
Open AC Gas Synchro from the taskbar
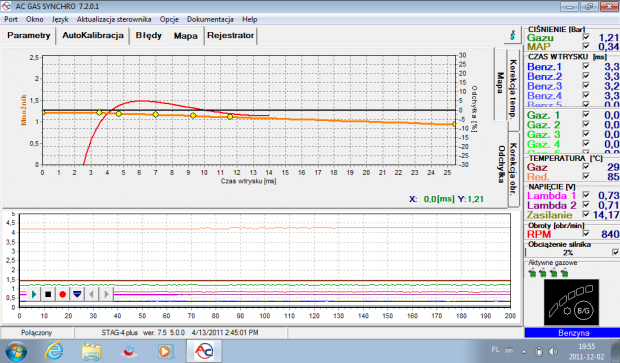click(204, 351)
